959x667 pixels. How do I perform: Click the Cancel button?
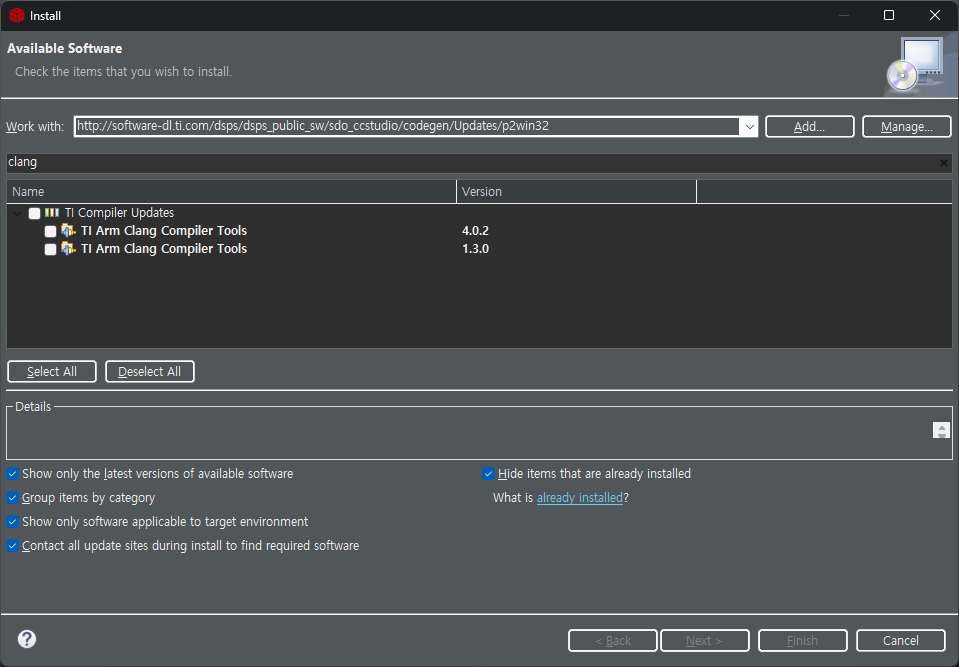tap(900, 640)
